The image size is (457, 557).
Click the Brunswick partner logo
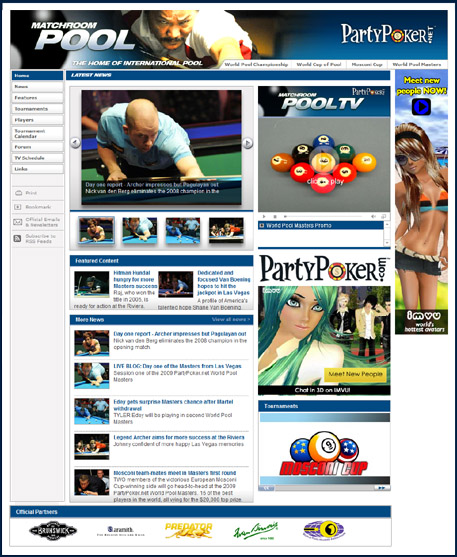coord(53,531)
